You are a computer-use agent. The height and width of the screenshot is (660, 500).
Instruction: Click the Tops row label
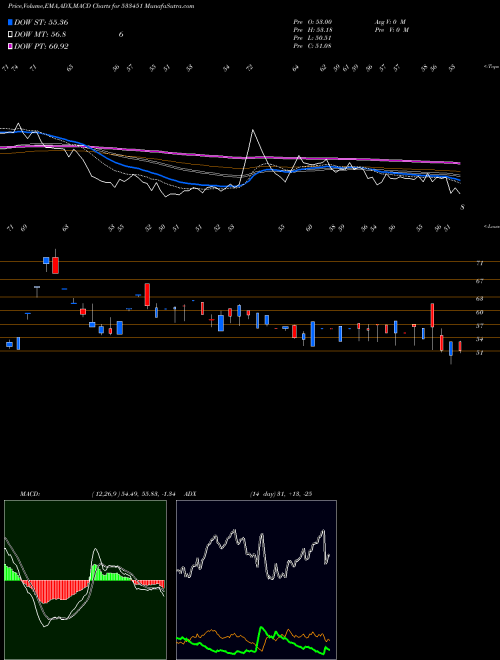click(x=491, y=67)
